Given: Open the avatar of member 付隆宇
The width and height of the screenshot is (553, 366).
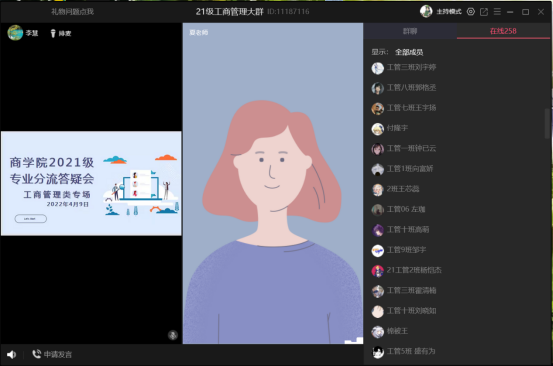Looking at the screenshot, I should (x=377, y=129).
